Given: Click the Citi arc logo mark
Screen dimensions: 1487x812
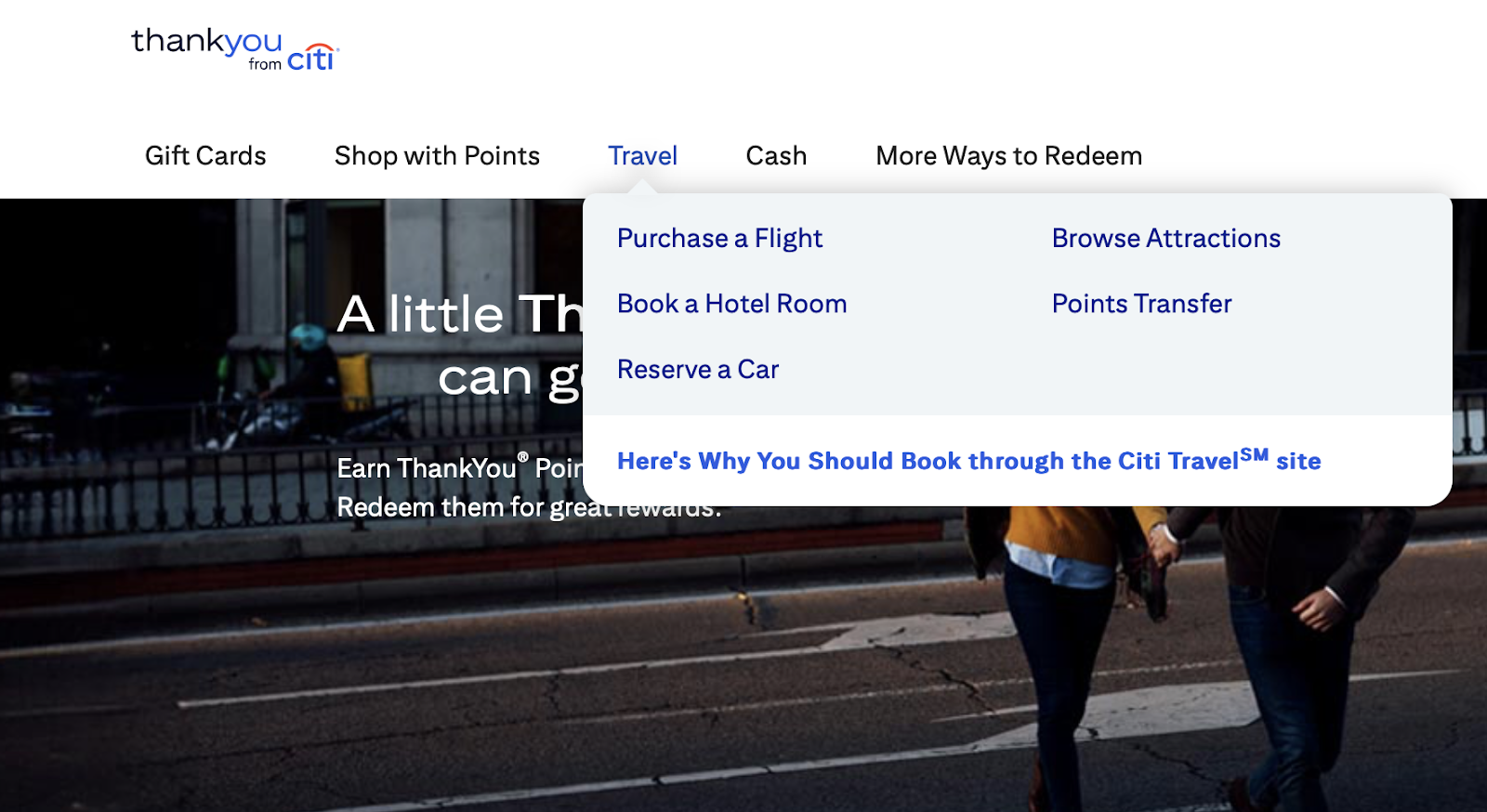Looking at the screenshot, I should pos(319,48).
